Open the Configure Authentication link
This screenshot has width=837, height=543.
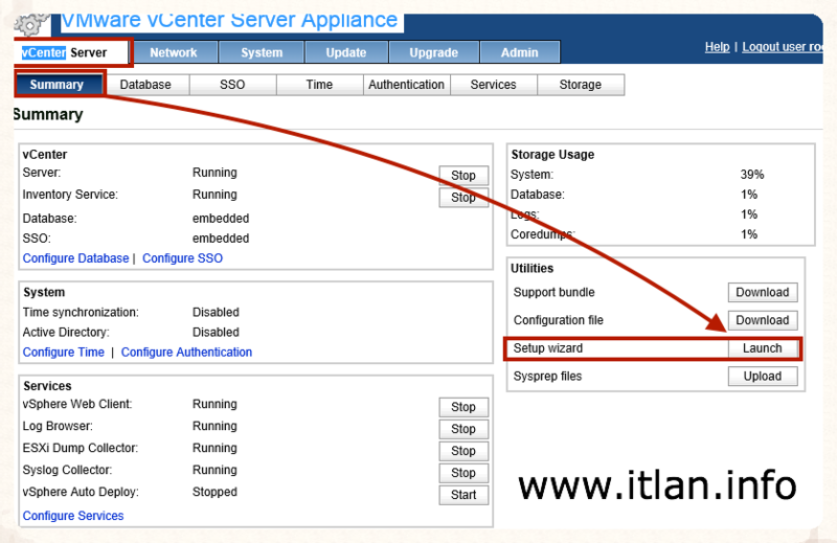pos(186,352)
